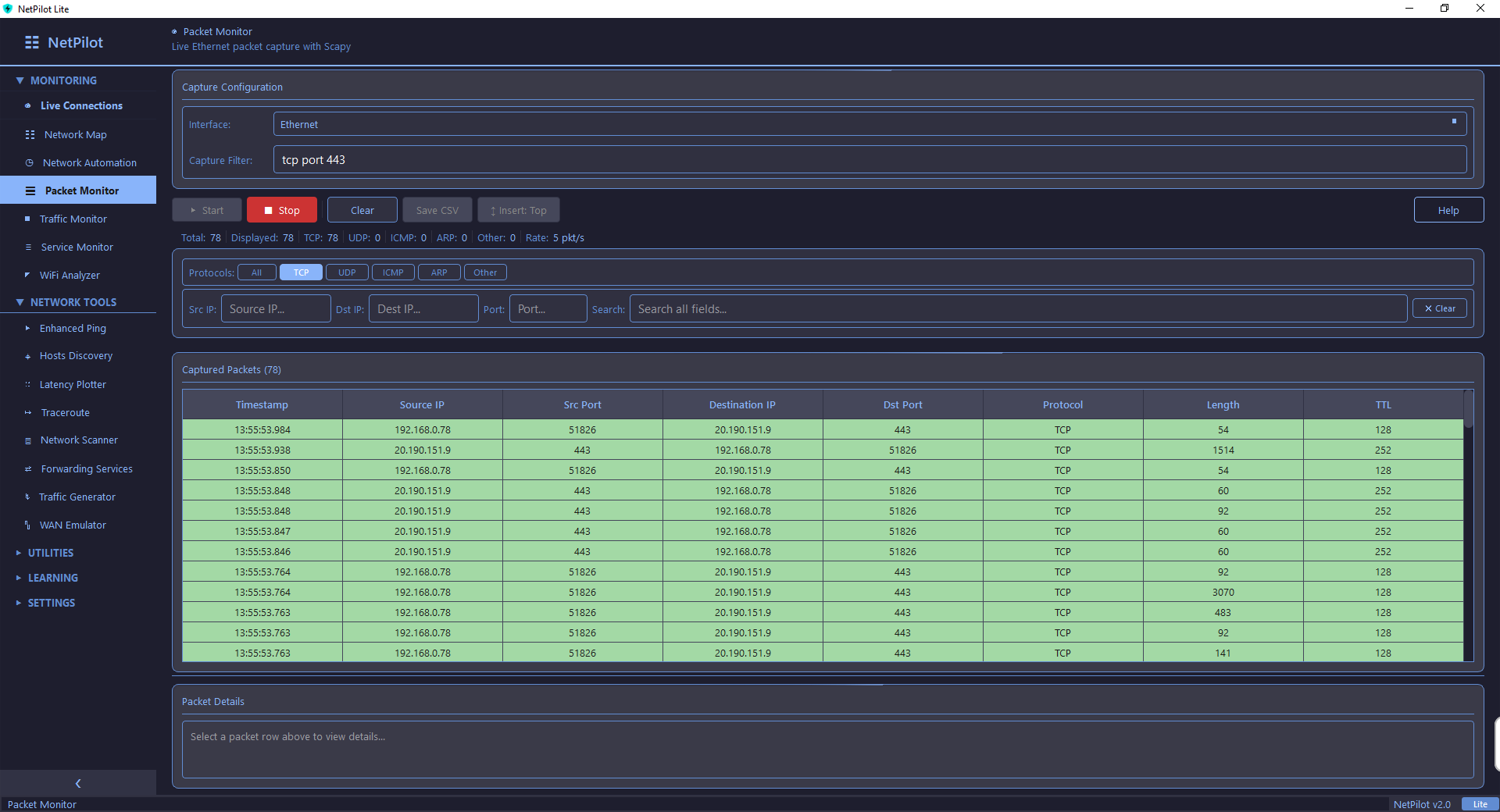Open the Enhanced Ping tool
This screenshot has width=1500, height=812.
coord(73,328)
